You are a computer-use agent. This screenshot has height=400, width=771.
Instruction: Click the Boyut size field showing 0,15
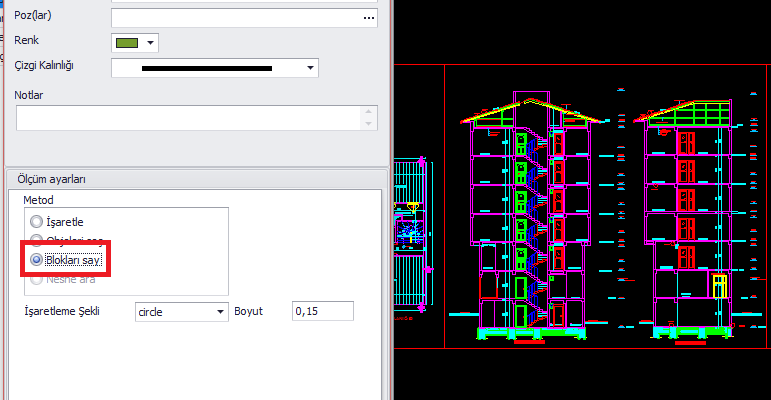[x=322, y=312]
